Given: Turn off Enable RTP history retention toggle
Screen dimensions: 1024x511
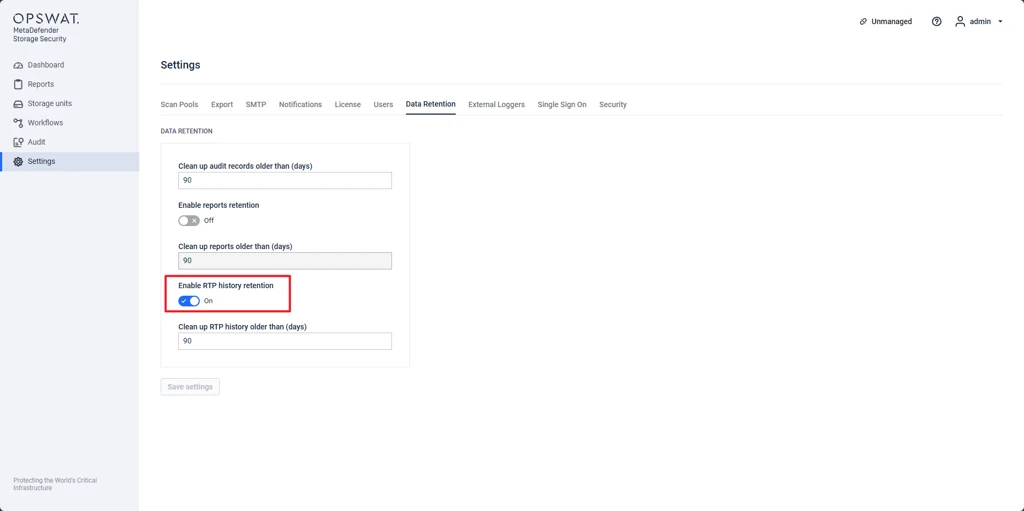Looking at the screenshot, I should [x=189, y=301].
